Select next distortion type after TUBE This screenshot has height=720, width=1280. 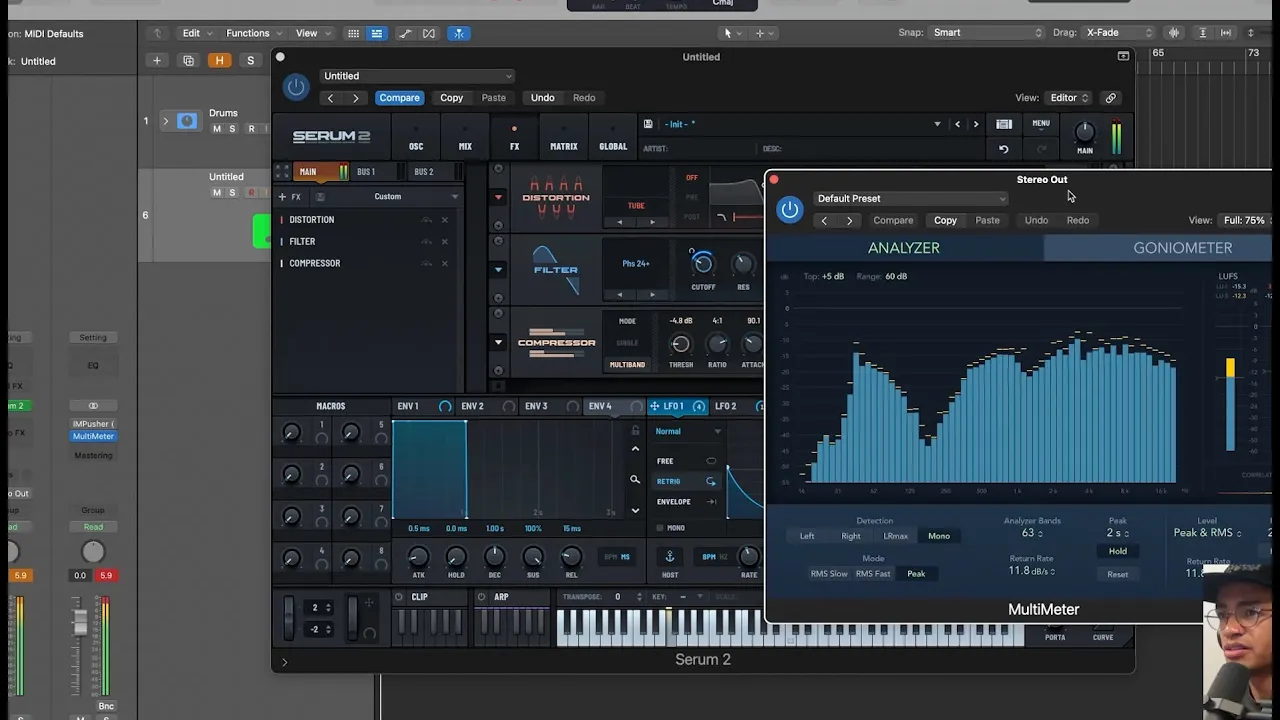[653, 222]
